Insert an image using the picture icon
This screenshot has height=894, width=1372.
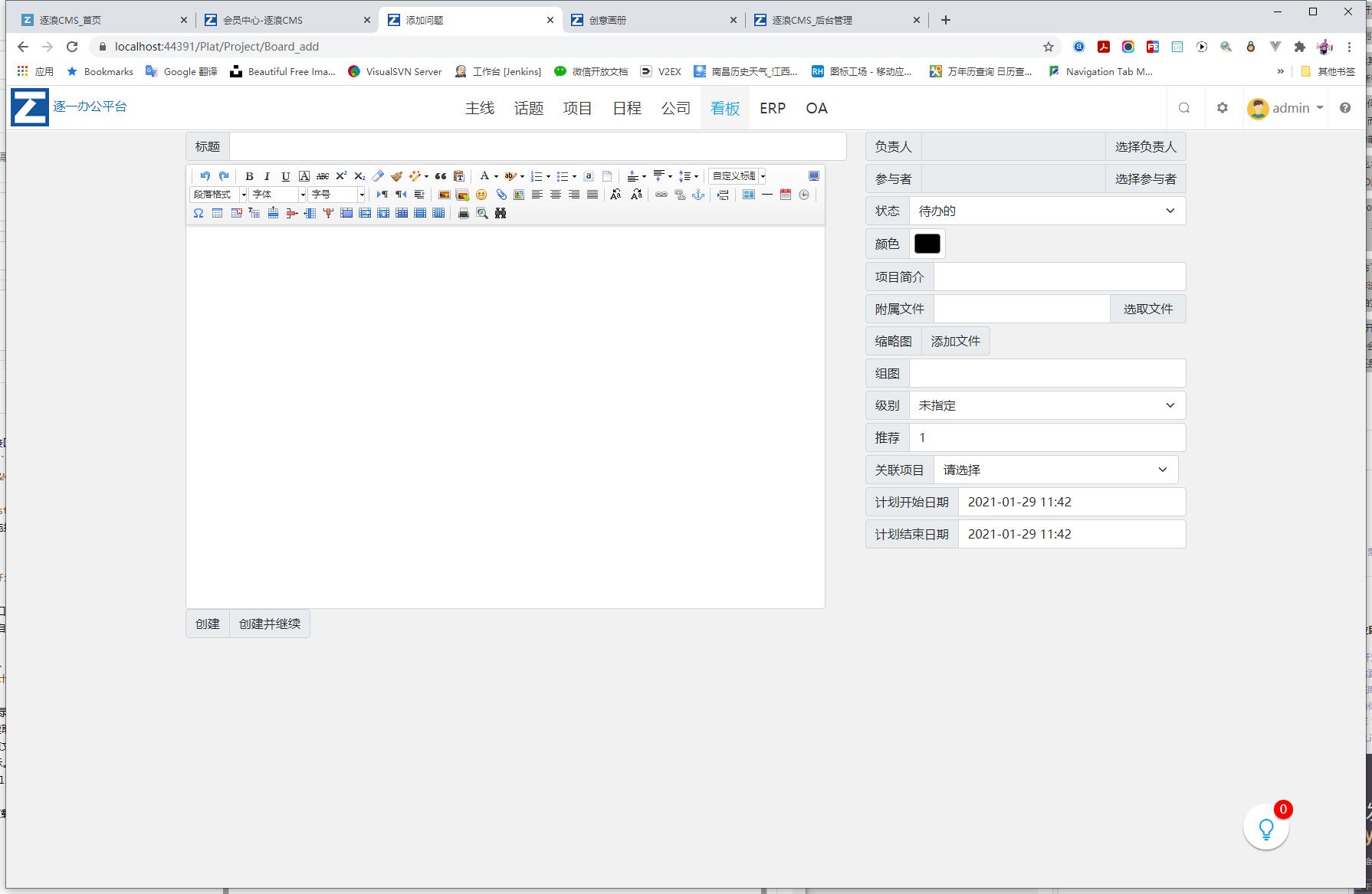tap(443, 195)
